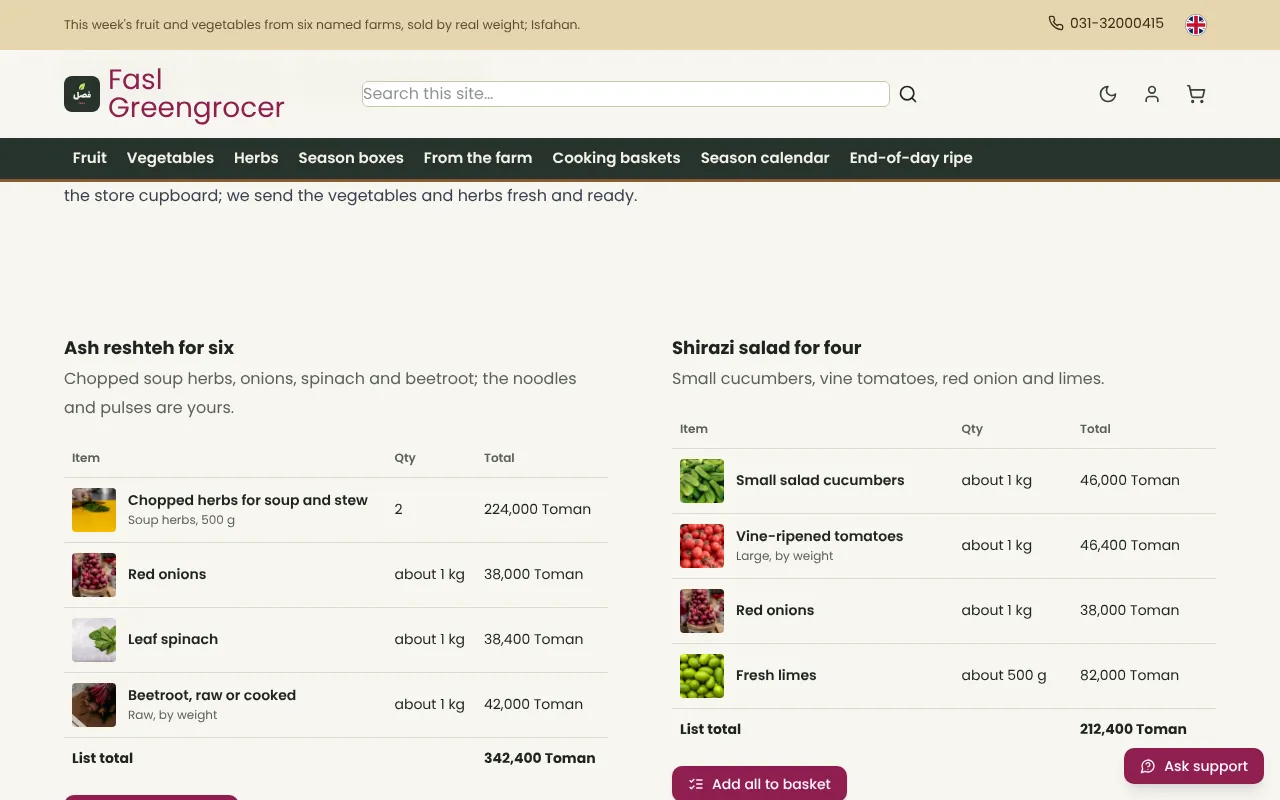
Task: Click the leaf spinach thumbnail
Action: pos(94,640)
